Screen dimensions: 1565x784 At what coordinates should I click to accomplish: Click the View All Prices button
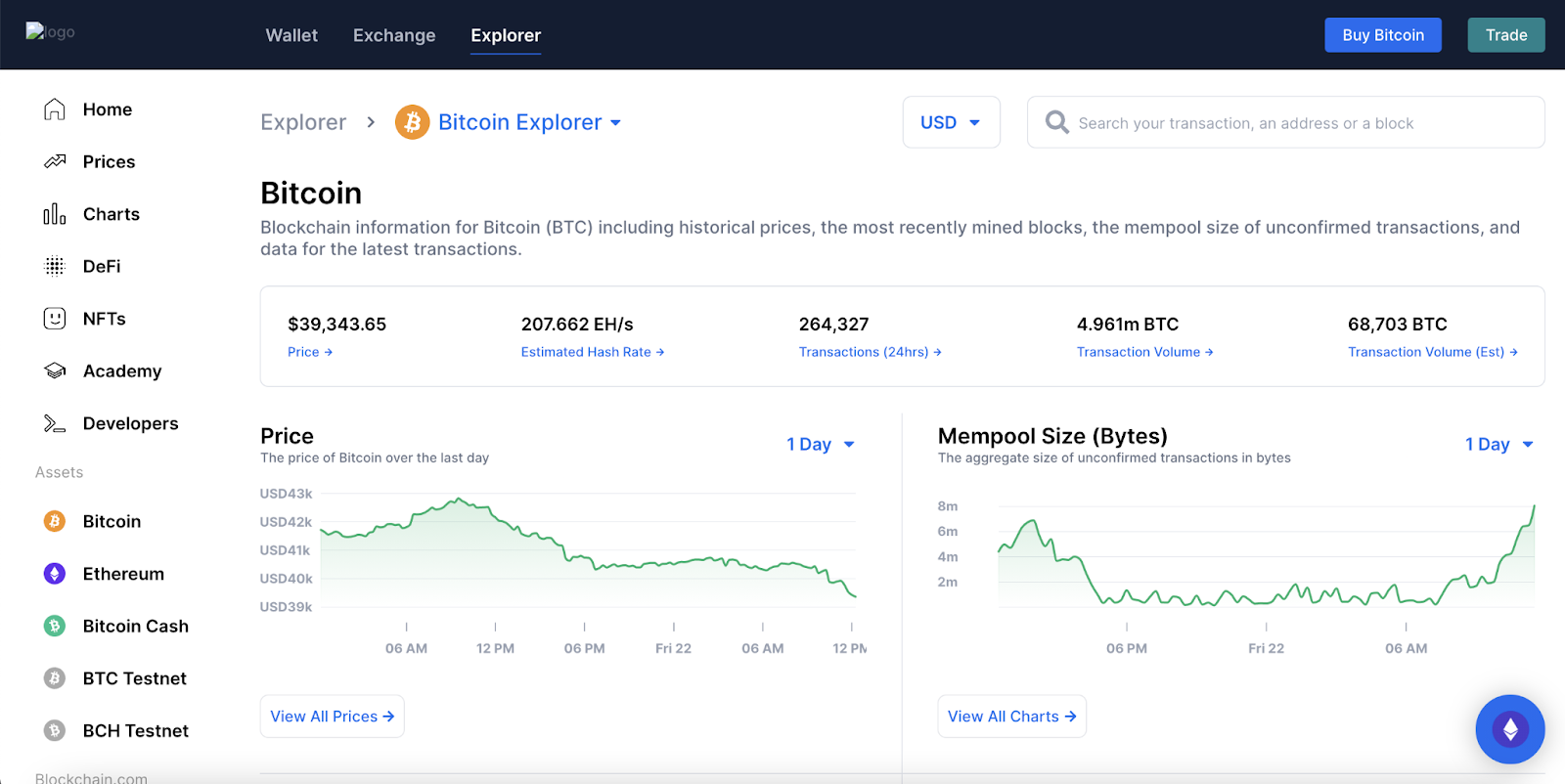click(x=333, y=717)
